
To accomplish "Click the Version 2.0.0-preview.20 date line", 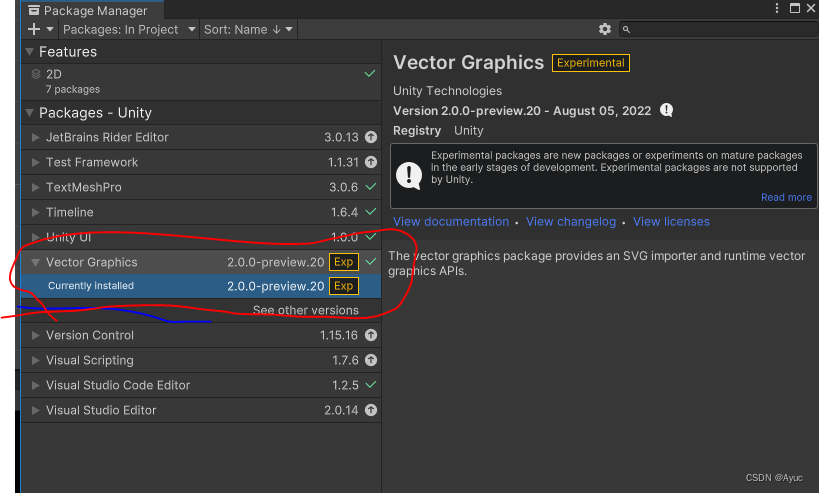I will point(522,111).
